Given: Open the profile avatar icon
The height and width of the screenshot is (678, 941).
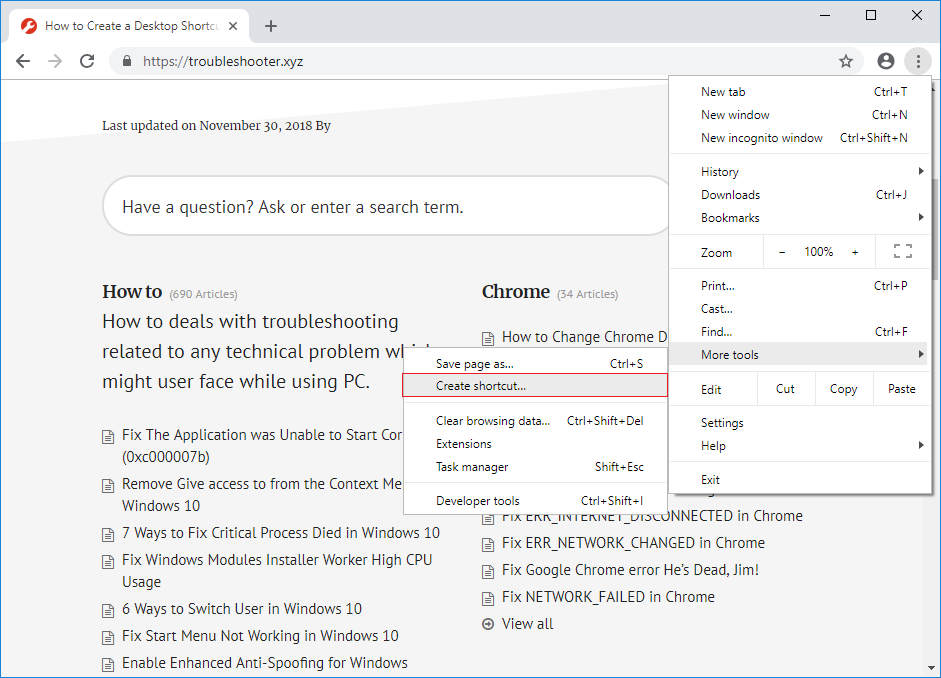Looking at the screenshot, I should click(x=885, y=61).
